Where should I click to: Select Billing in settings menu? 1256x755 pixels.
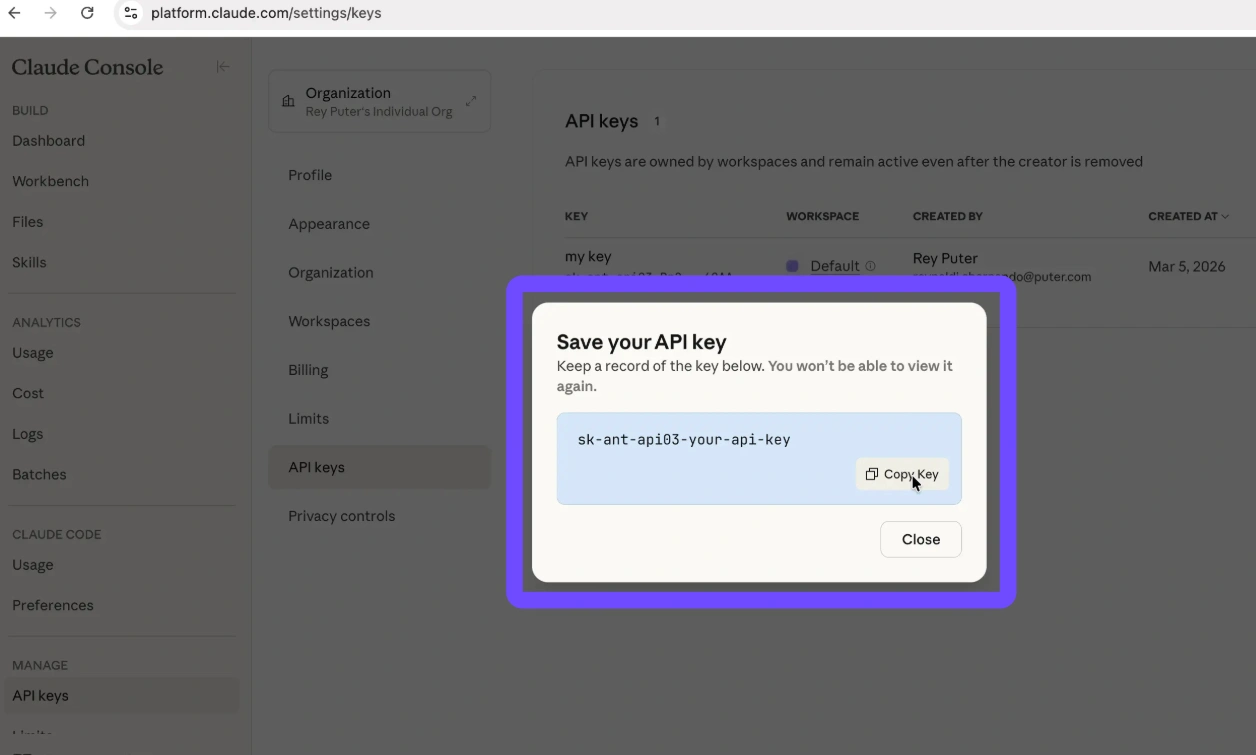coord(308,370)
